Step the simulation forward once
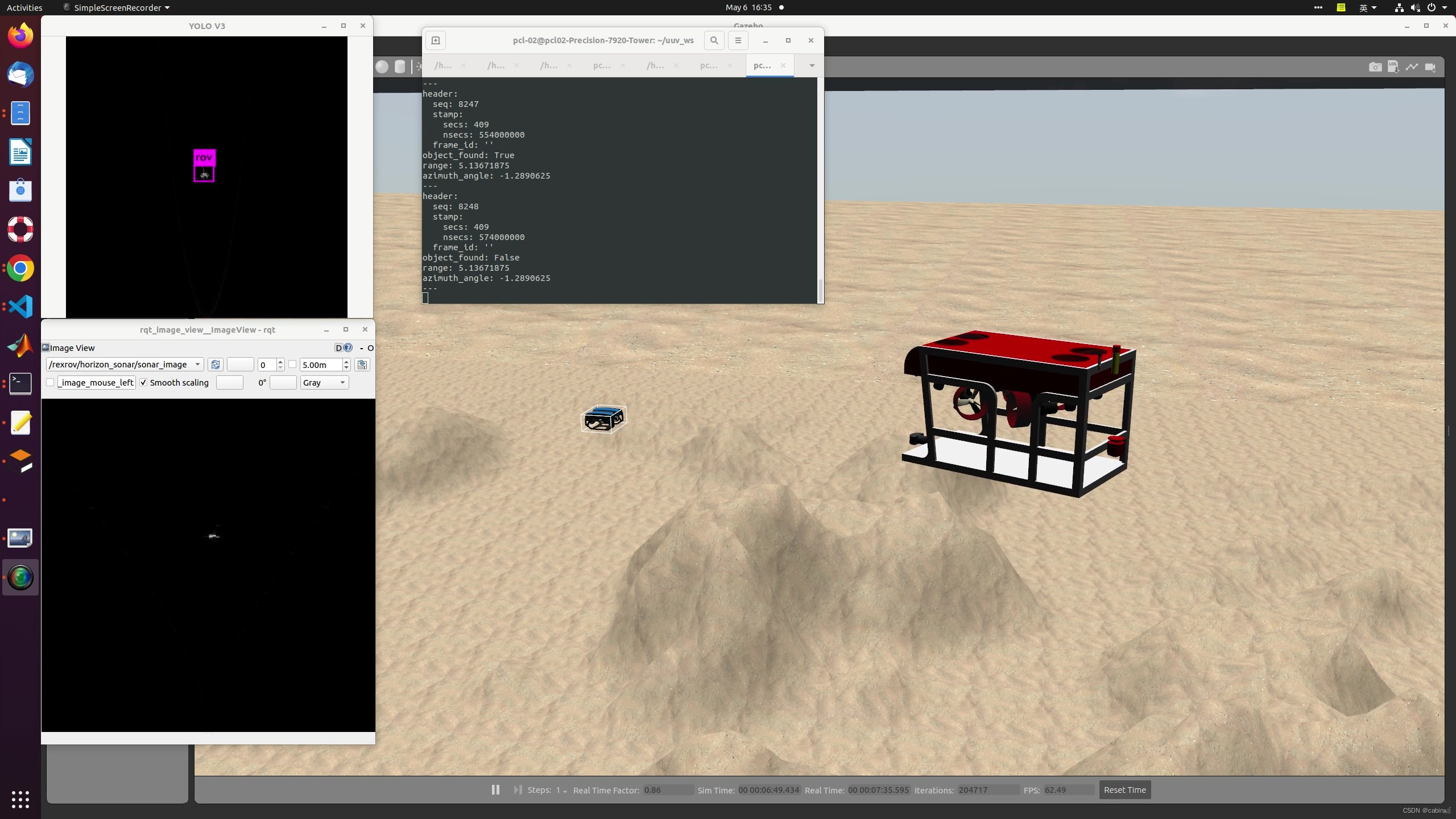1456x819 pixels. (517, 790)
